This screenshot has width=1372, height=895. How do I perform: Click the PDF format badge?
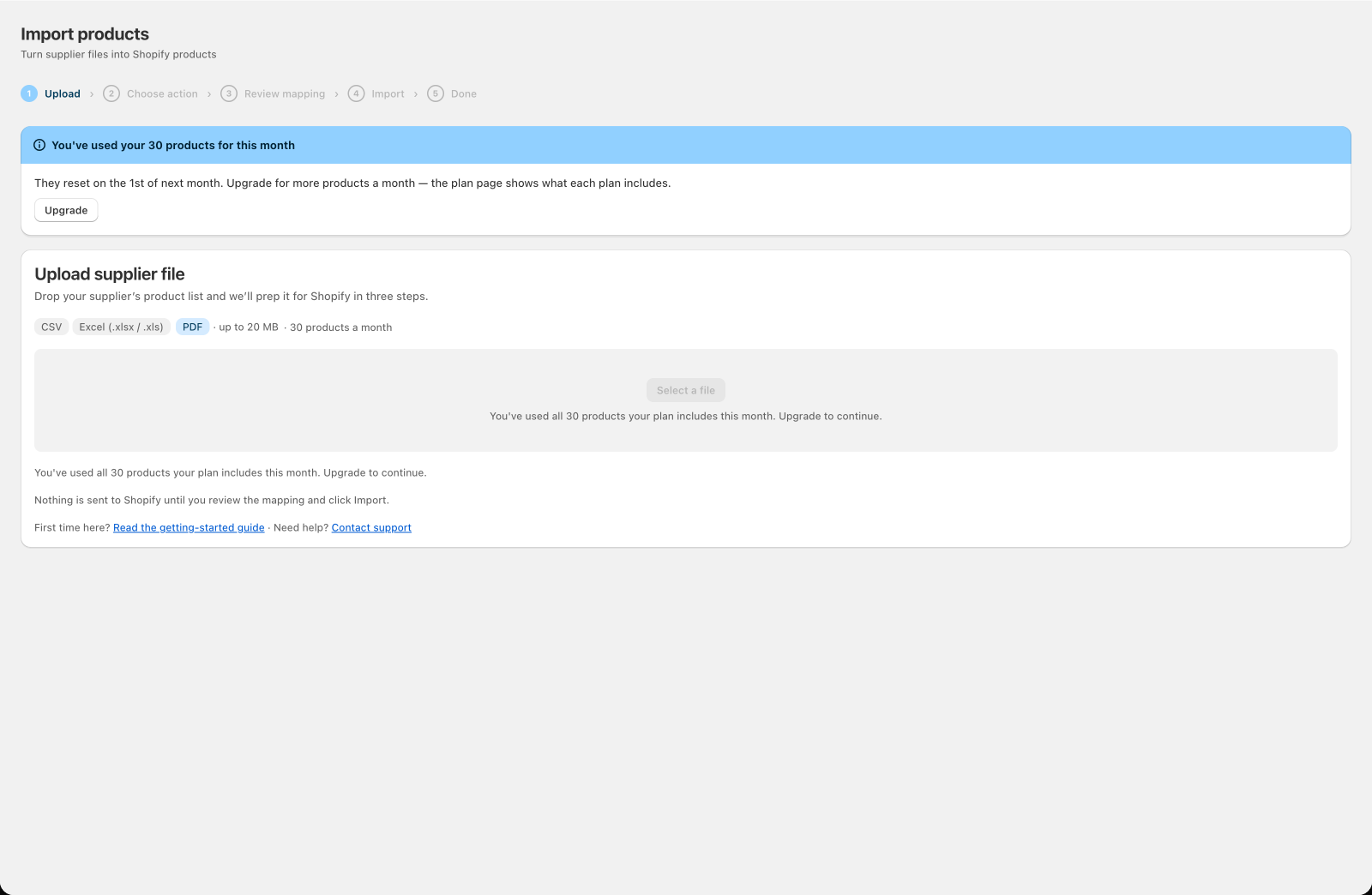point(192,327)
